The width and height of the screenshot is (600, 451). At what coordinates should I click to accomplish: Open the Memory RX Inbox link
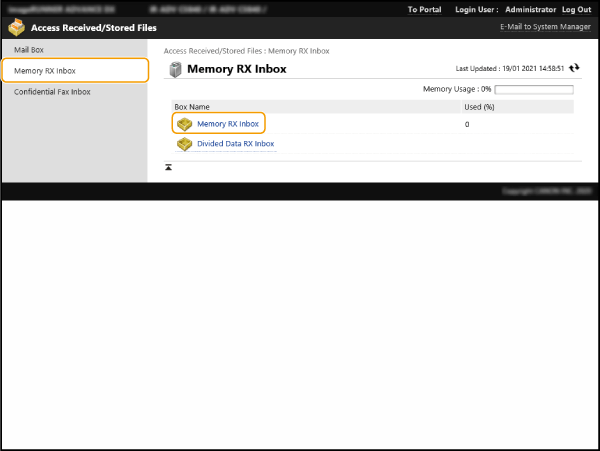[x=228, y=124]
